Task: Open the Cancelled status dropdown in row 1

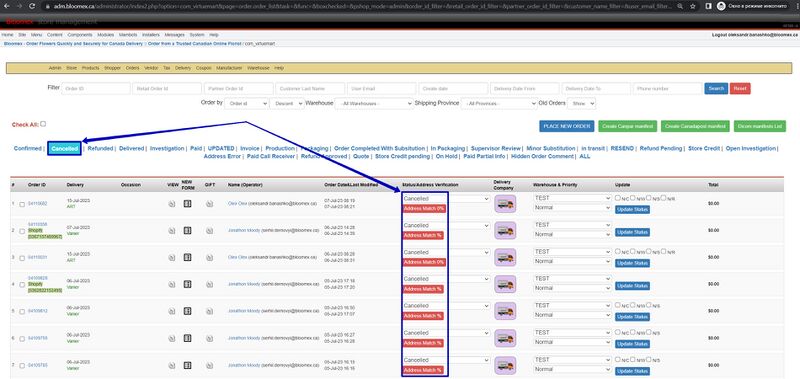Action: click(x=446, y=198)
